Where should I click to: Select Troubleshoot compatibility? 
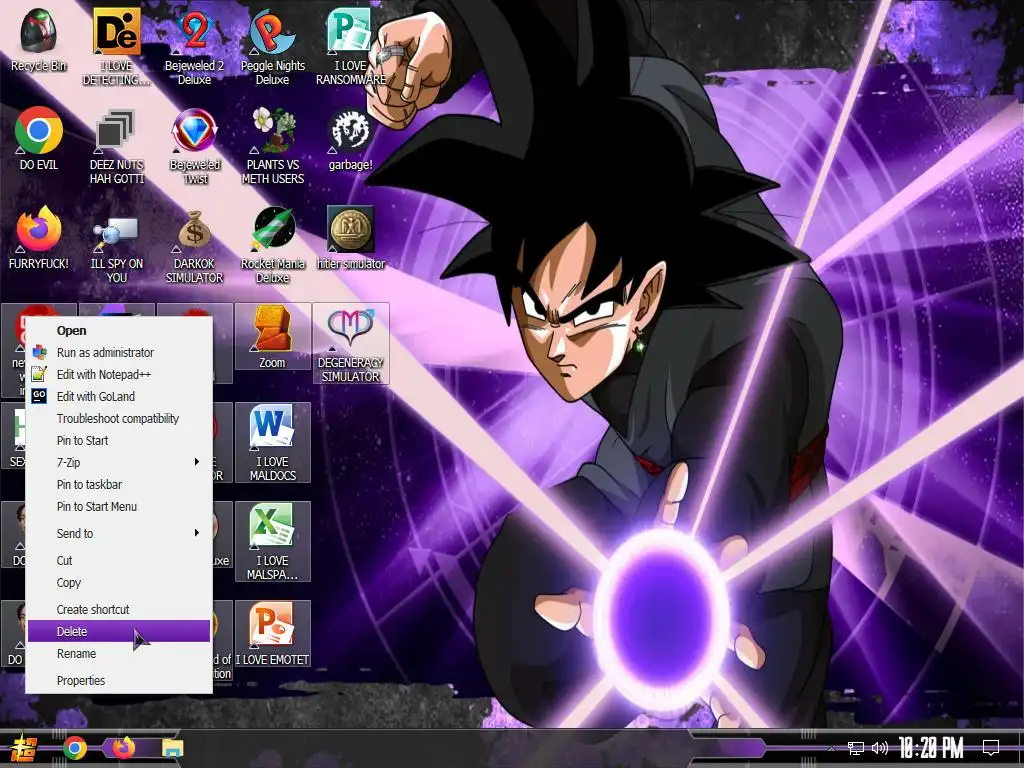pyautogui.click(x=119, y=419)
